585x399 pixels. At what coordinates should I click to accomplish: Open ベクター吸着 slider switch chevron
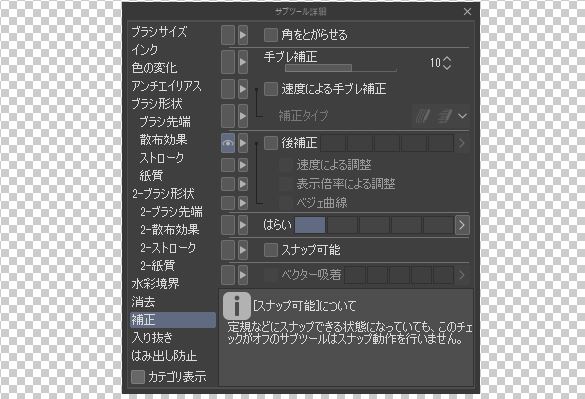pyautogui.click(x=462, y=275)
